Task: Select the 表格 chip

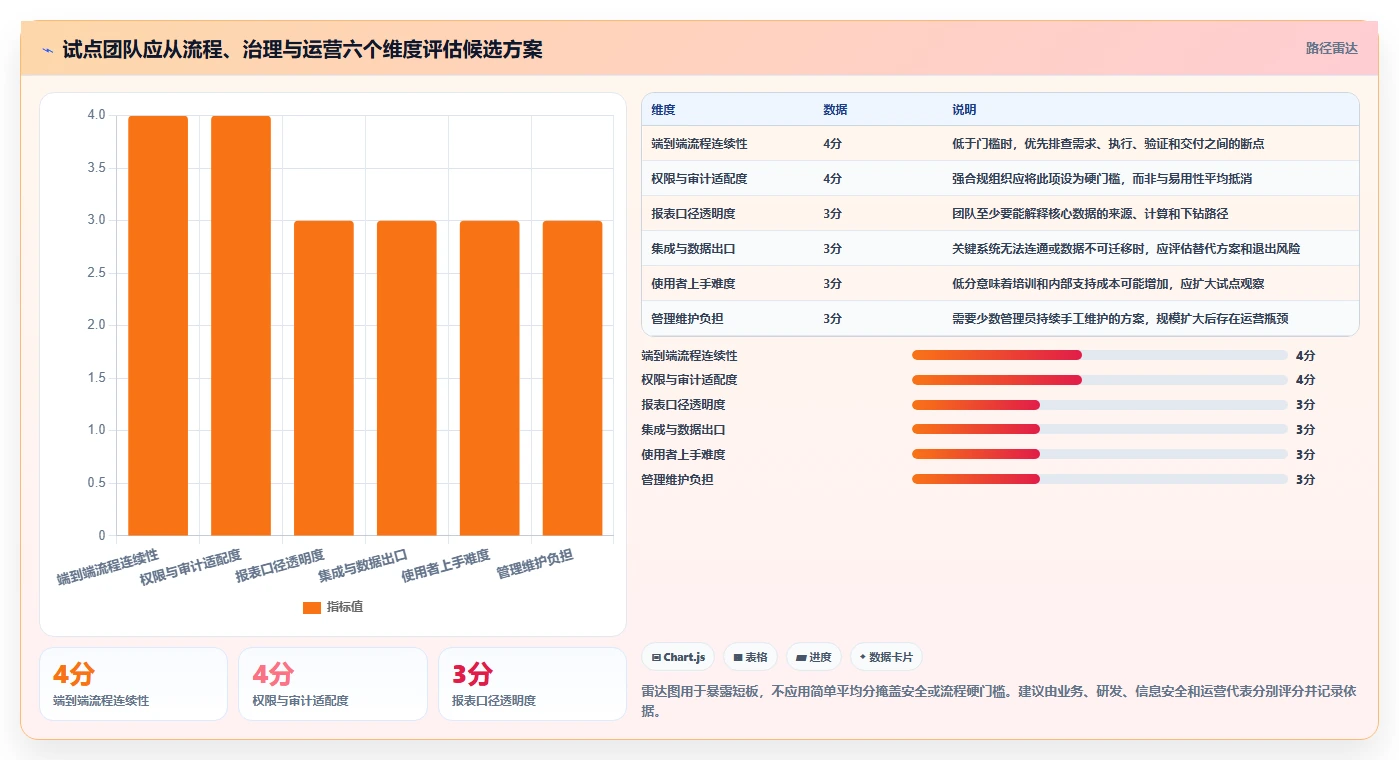Action: tap(750, 657)
